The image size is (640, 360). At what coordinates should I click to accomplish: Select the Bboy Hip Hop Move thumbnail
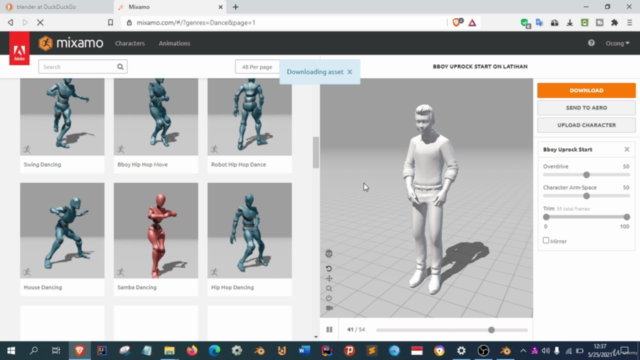156,117
